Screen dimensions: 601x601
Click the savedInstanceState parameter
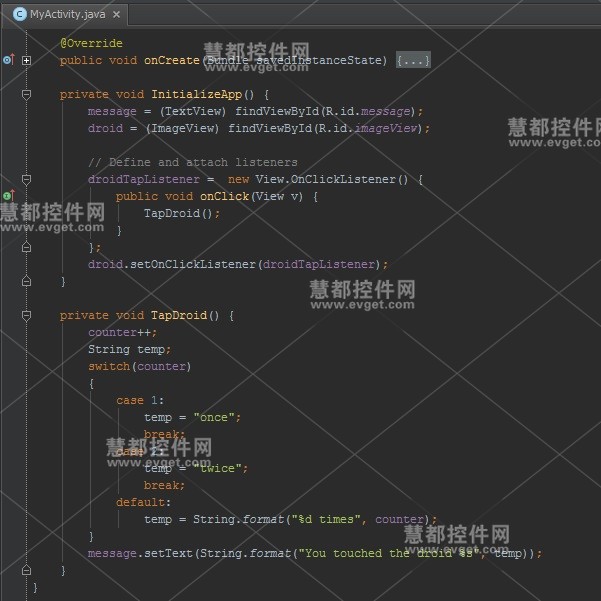click(x=319, y=60)
